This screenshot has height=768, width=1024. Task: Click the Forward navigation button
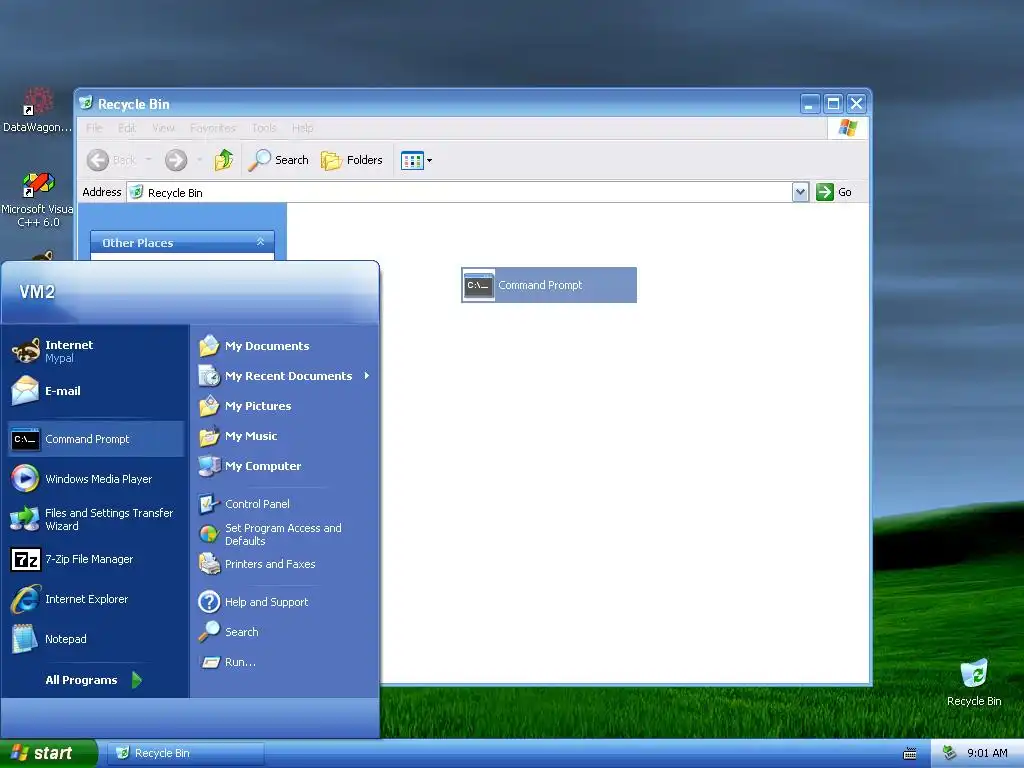coord(176,160)
